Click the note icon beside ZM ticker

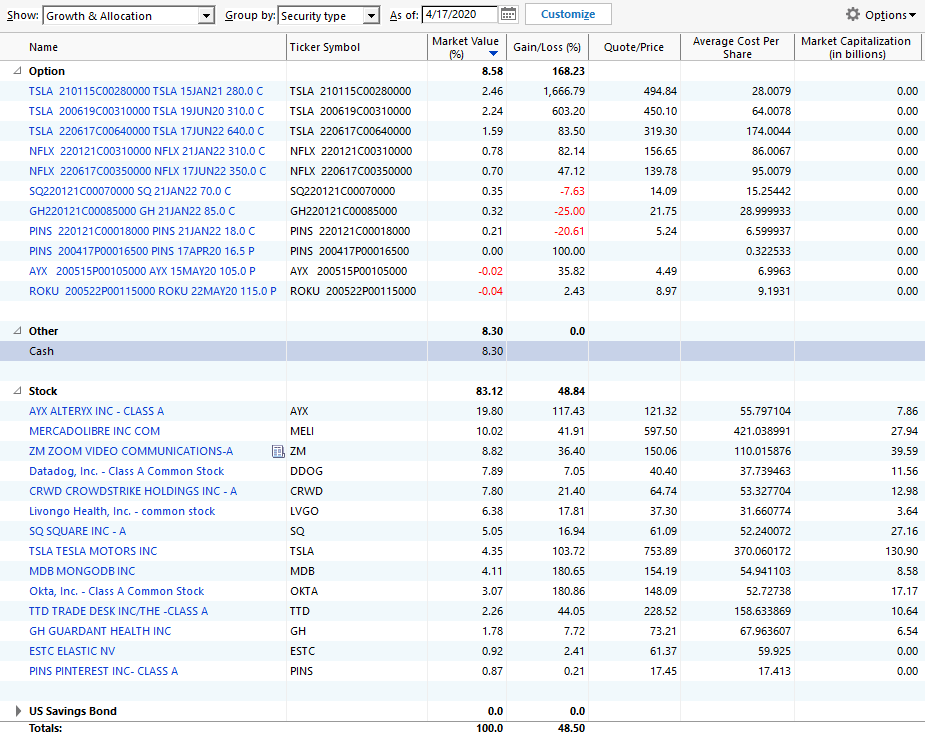pyautogui.click(x=278, y=451)
